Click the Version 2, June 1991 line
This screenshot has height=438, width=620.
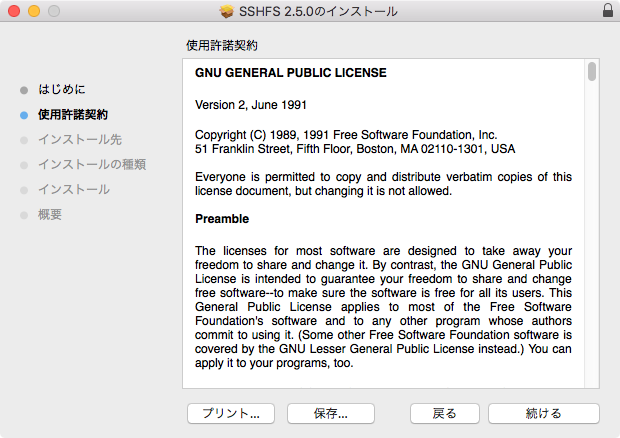pyautogui.click(x=251, y=105)
